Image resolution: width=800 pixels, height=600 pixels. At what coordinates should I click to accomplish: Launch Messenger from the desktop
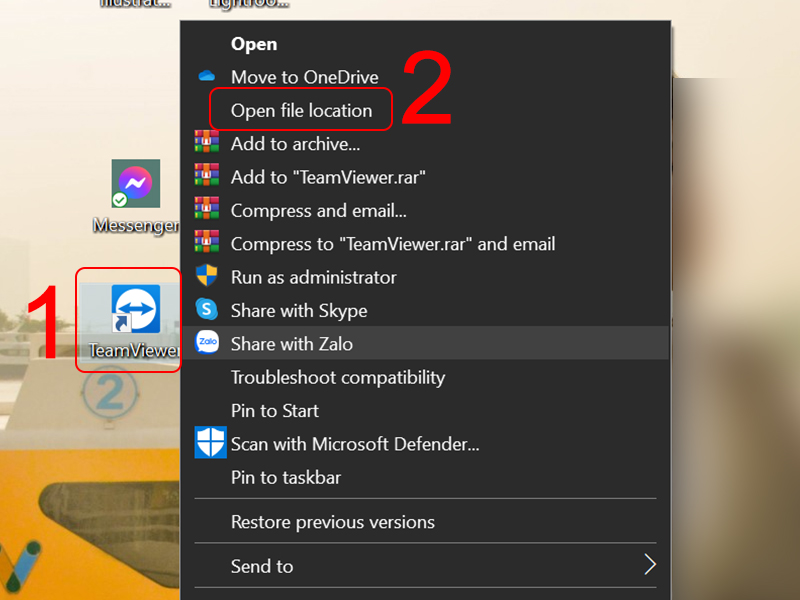tap(135, 183)
